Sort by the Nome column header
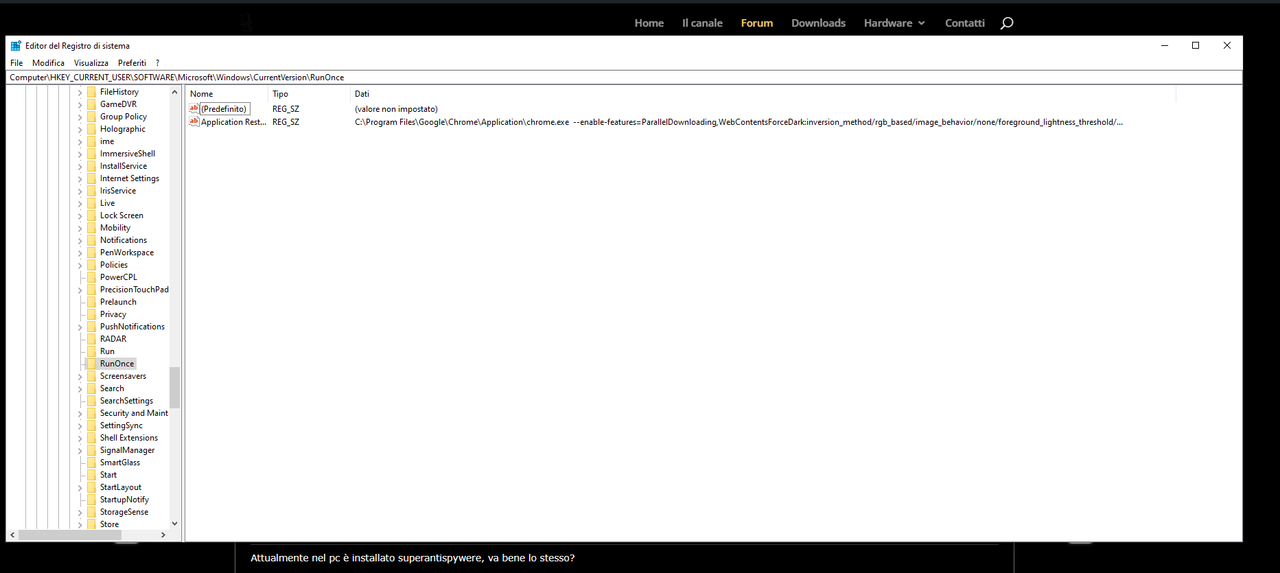Viewport: 1280px width, 573px height. tap(227, 94)
